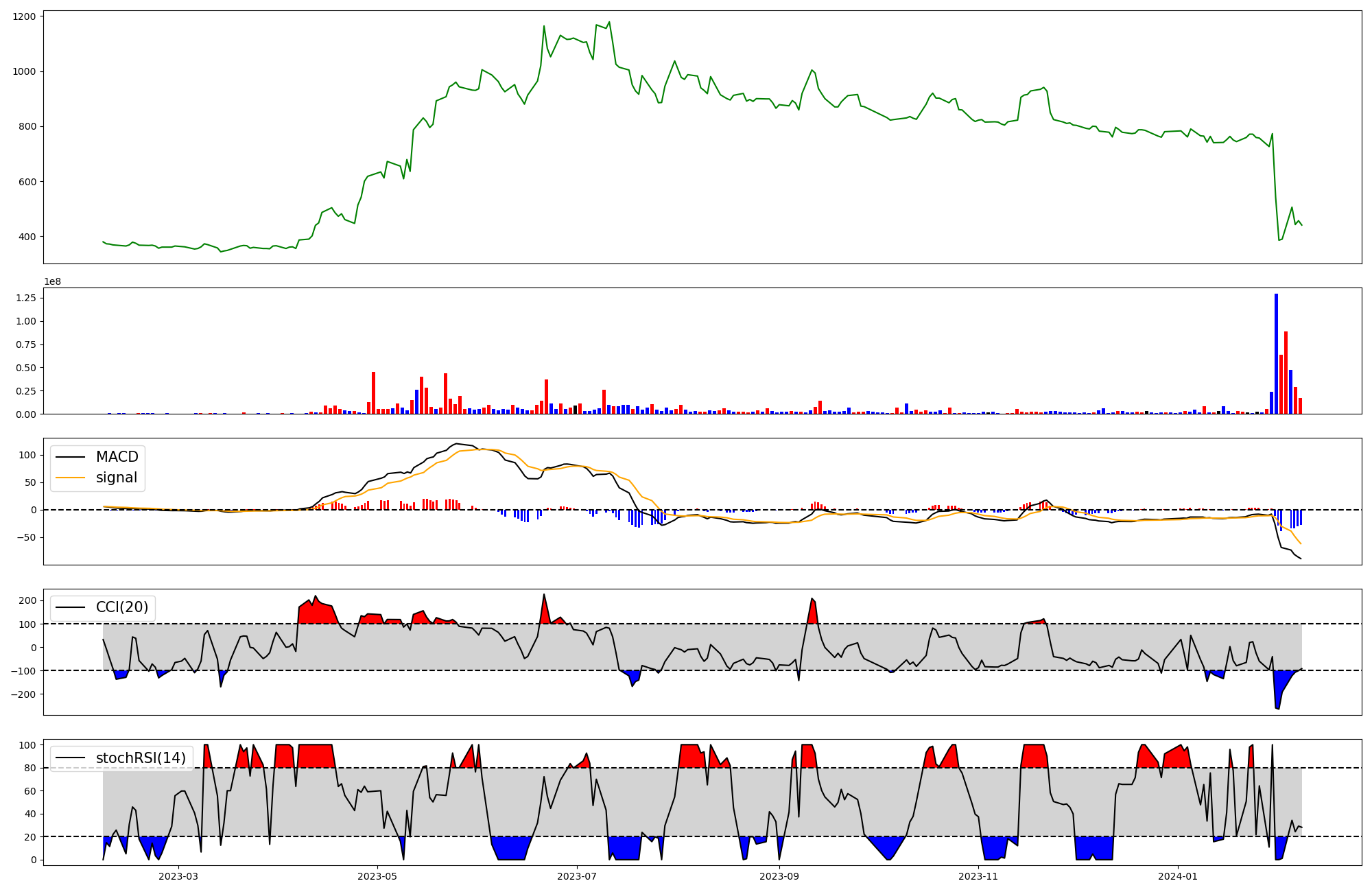This screenshot has width=1372, height=892.
Task: Click the 2023-09 x-axis date label
Action: [x=779, y=876]
